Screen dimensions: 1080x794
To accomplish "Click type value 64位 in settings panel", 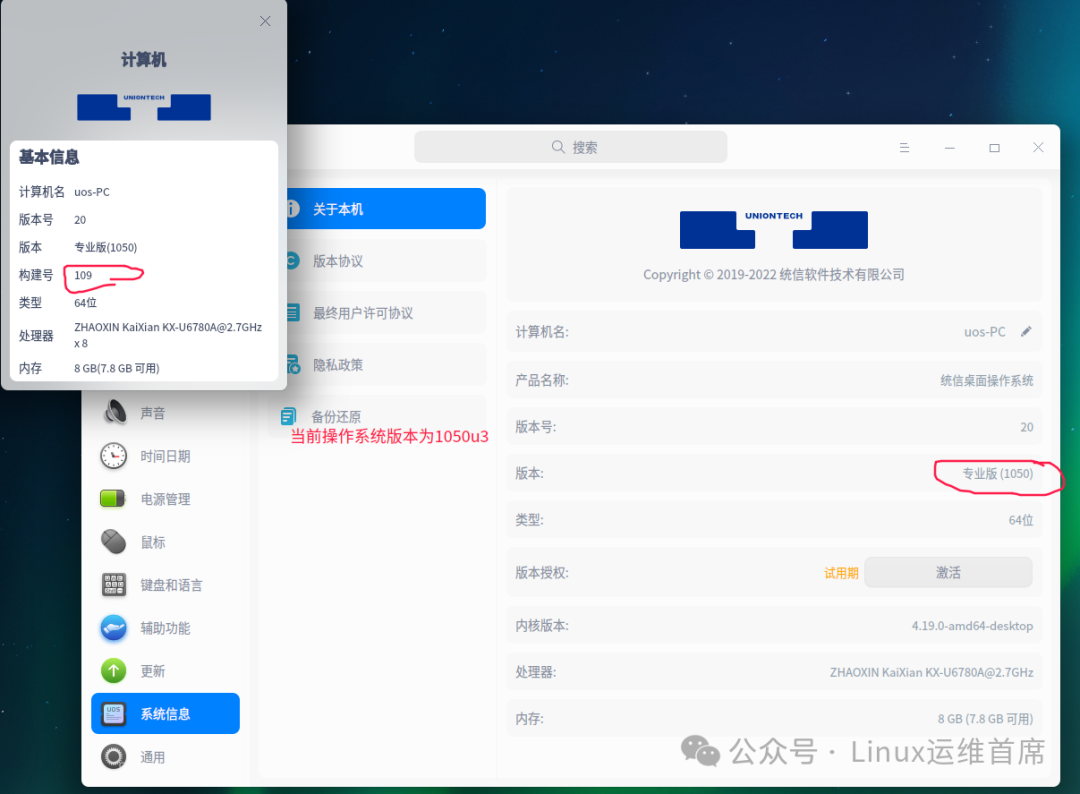I will tap(1021, 520).
